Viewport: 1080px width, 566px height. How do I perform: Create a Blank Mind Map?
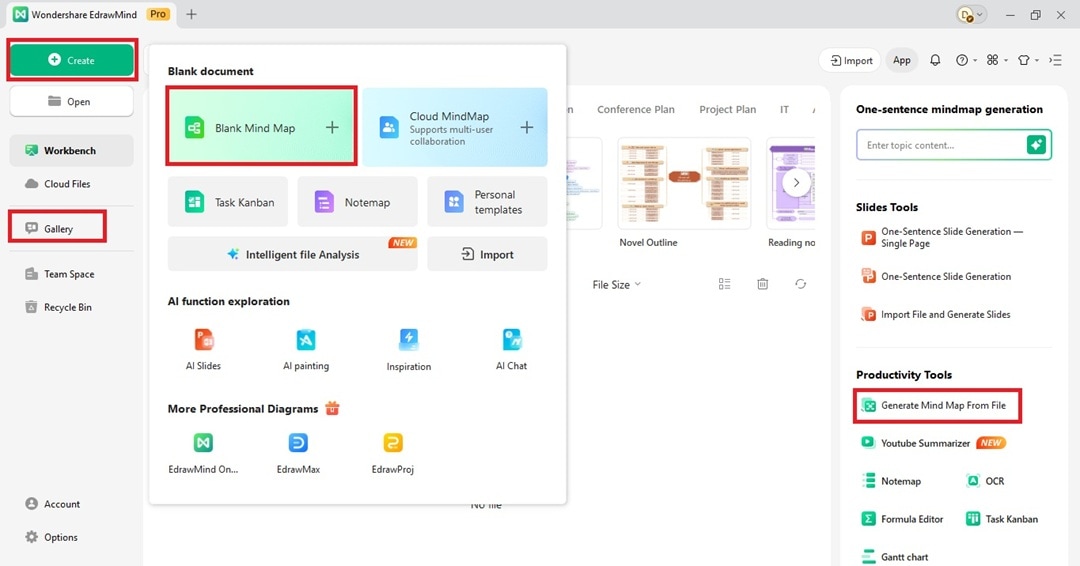pos(262,127)
